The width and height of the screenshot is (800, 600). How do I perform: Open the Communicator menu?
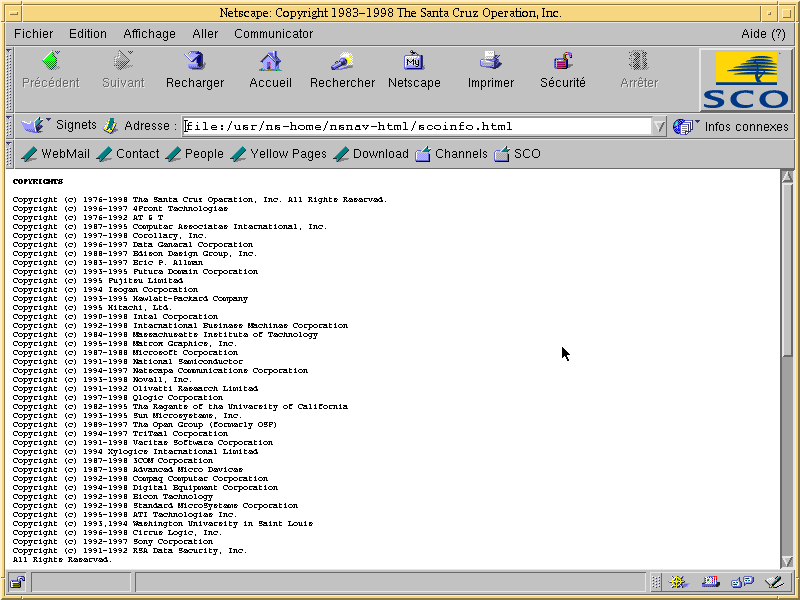(273, 34)
